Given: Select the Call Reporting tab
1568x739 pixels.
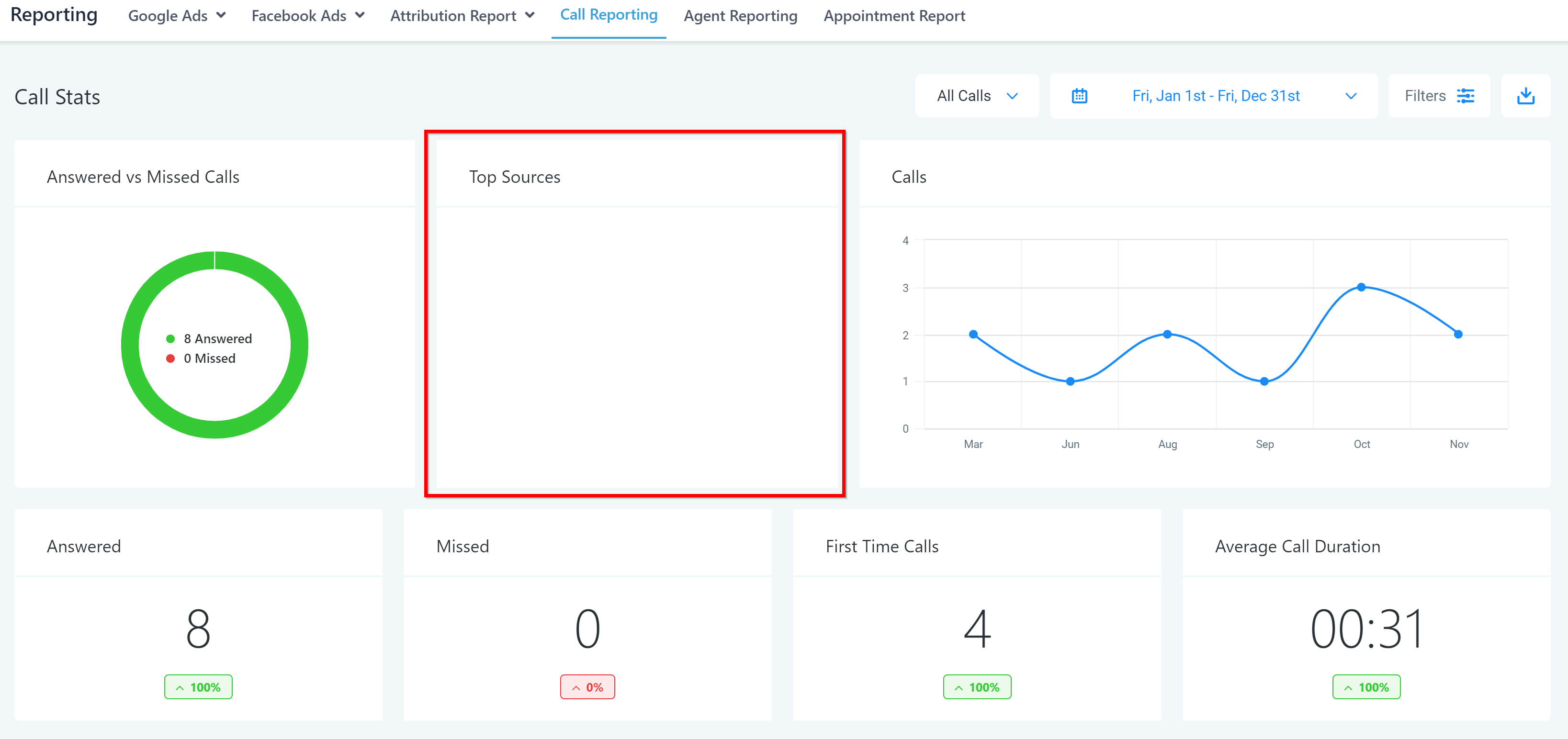Looking at the screenshot, I should point(609,15).
